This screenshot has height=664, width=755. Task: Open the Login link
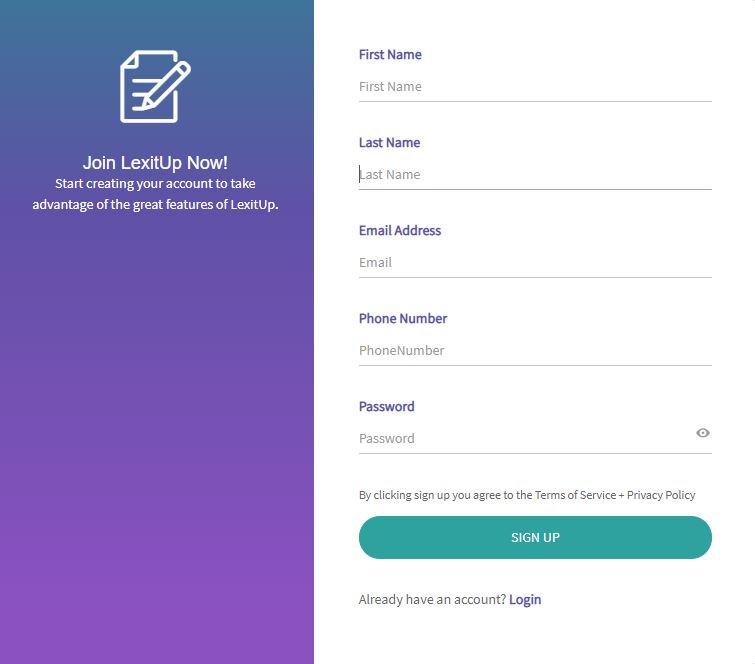click(525, 600)
